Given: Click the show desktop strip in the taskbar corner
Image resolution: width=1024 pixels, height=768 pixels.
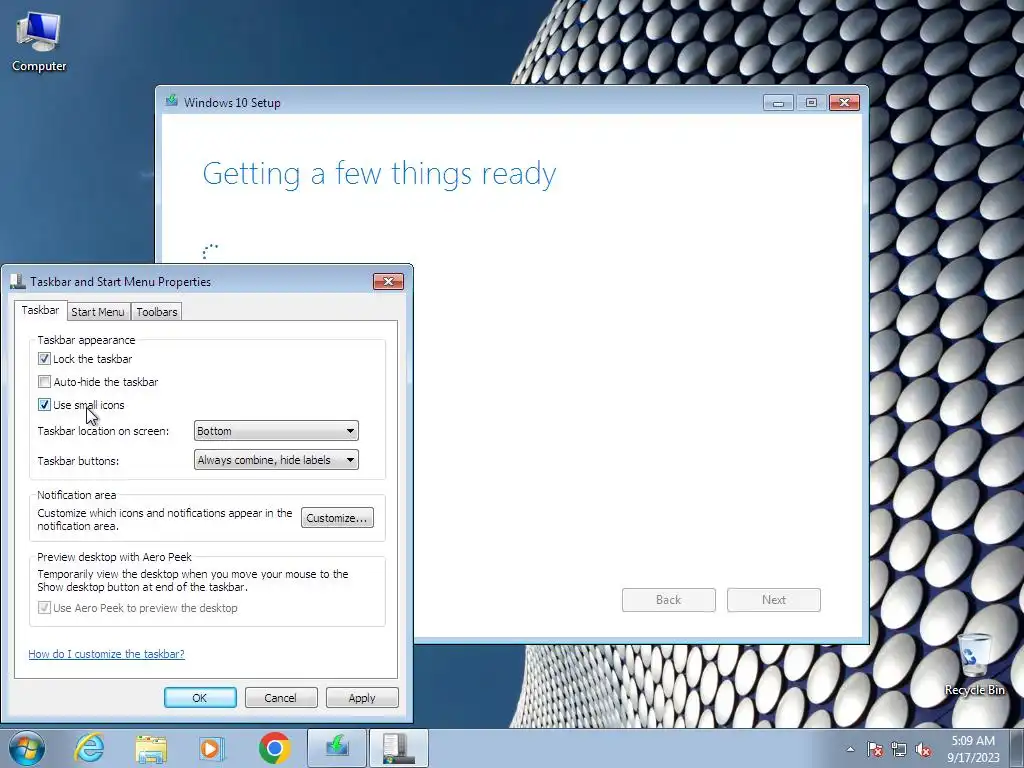Looking at the screenshot, I should [x=1017, y=748].
